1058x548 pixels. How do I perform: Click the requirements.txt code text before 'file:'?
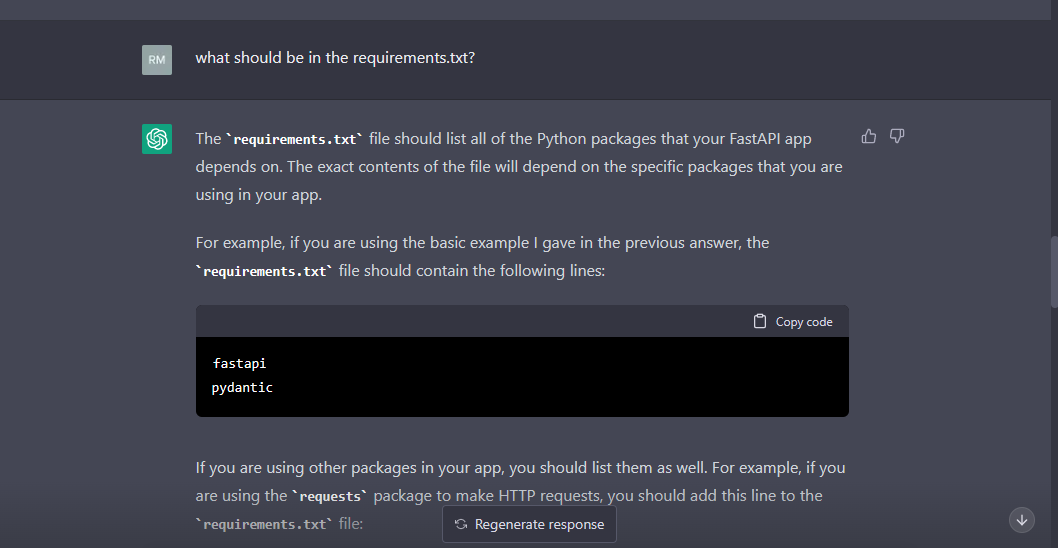pyautogui.click(x=263, y=523)
